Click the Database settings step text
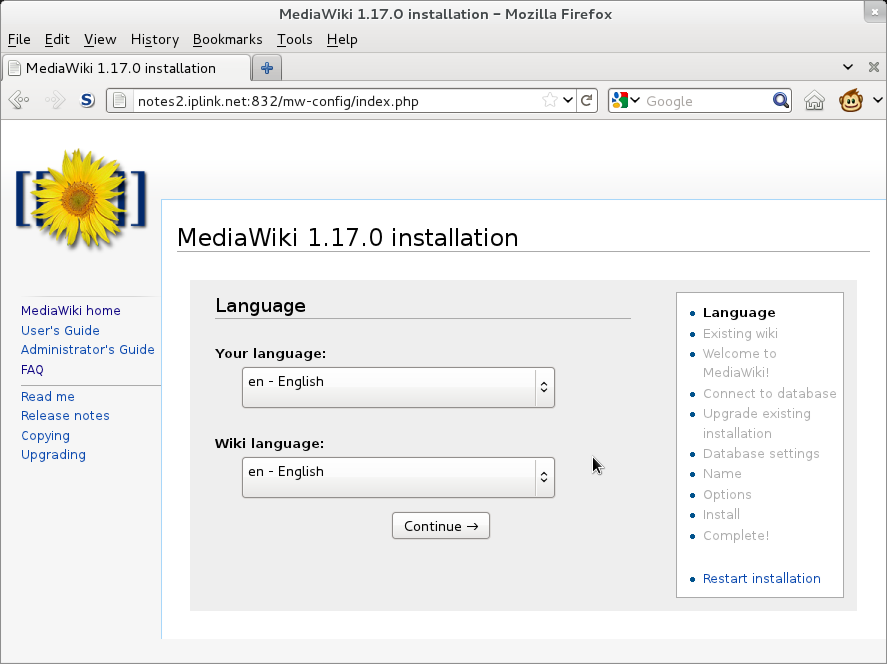 761,454
